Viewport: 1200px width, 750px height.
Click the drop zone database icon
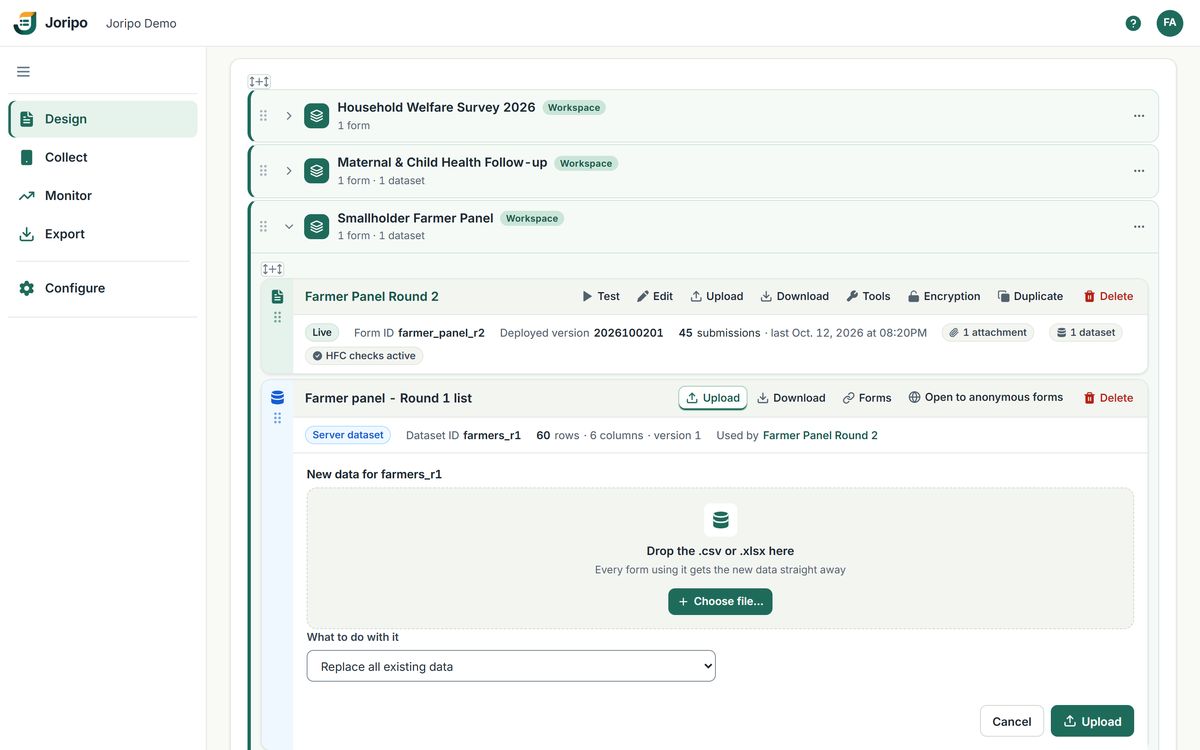[x=720, y=520]
